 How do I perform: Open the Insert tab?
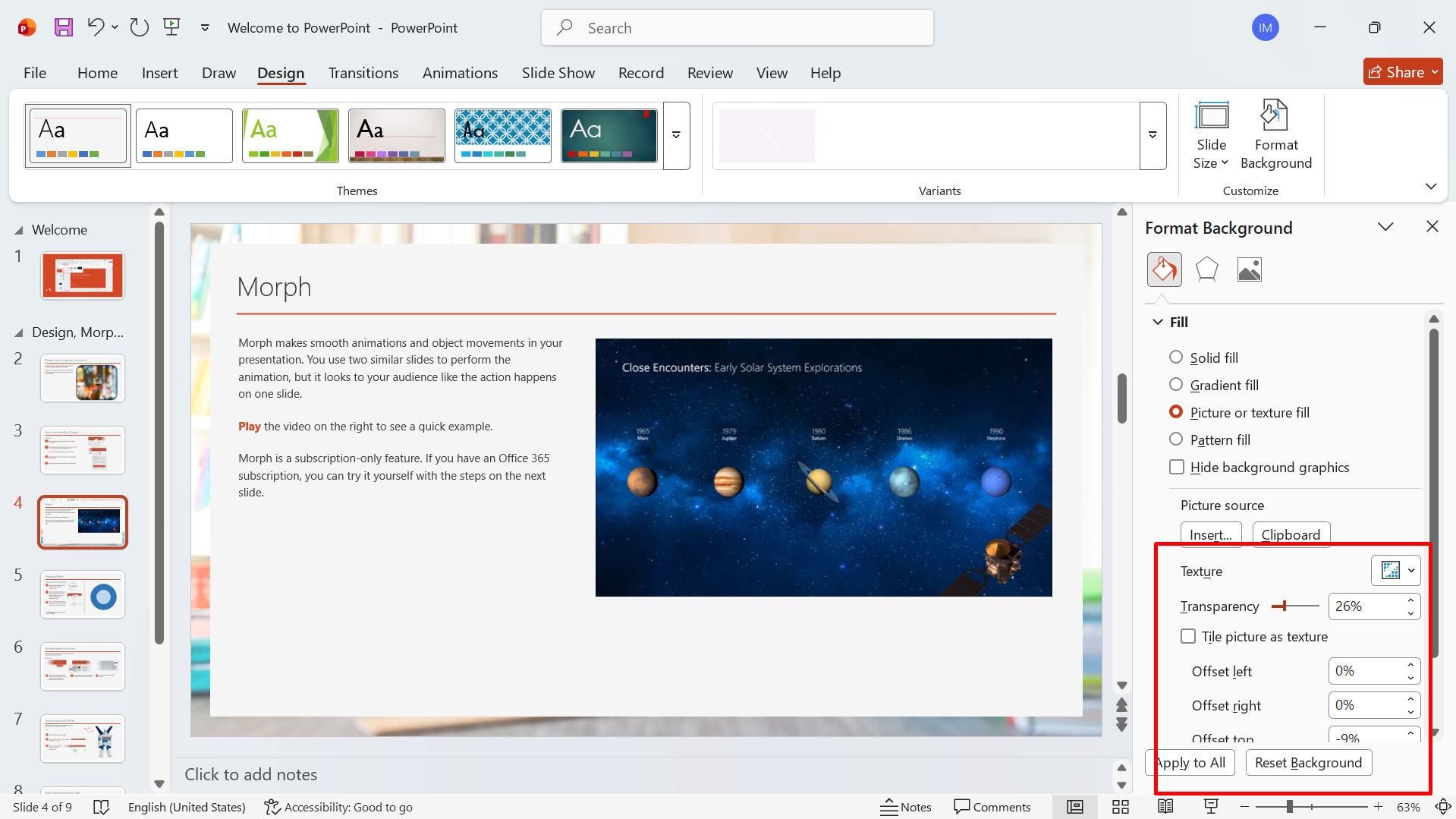[159, 73]
